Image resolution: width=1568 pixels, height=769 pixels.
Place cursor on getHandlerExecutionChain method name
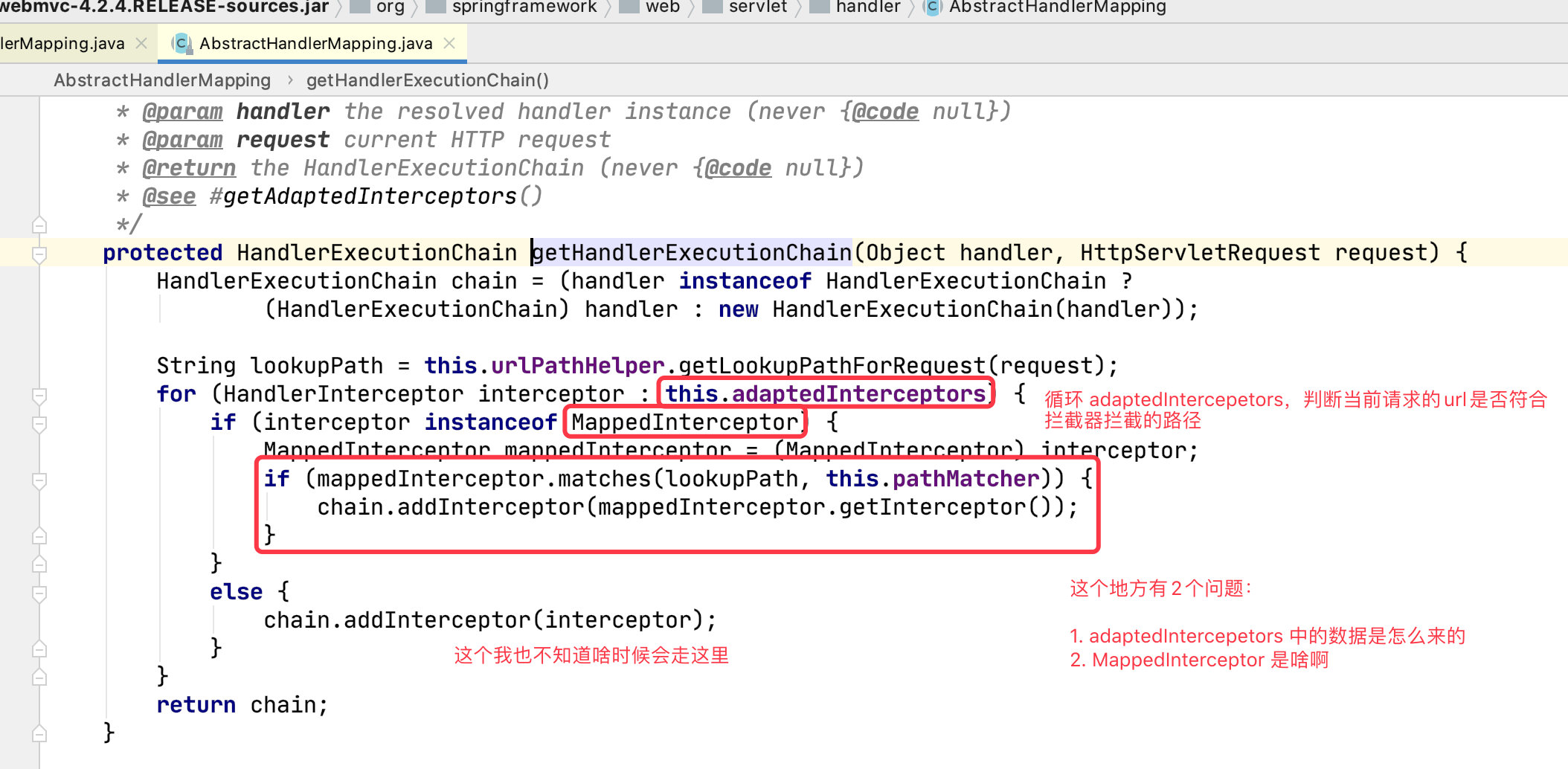click(692, 253)
